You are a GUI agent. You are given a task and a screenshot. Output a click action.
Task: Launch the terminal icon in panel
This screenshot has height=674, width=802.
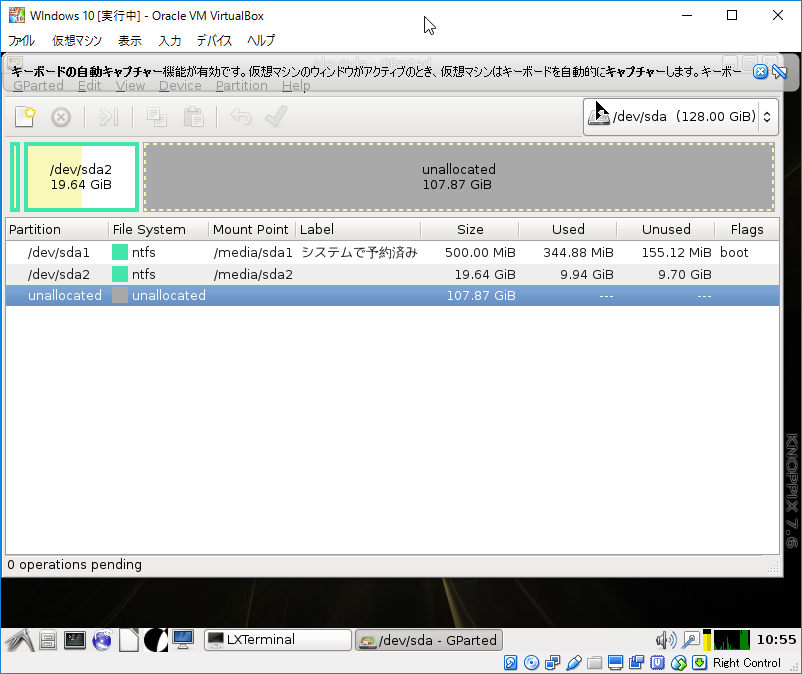(75, 640)
